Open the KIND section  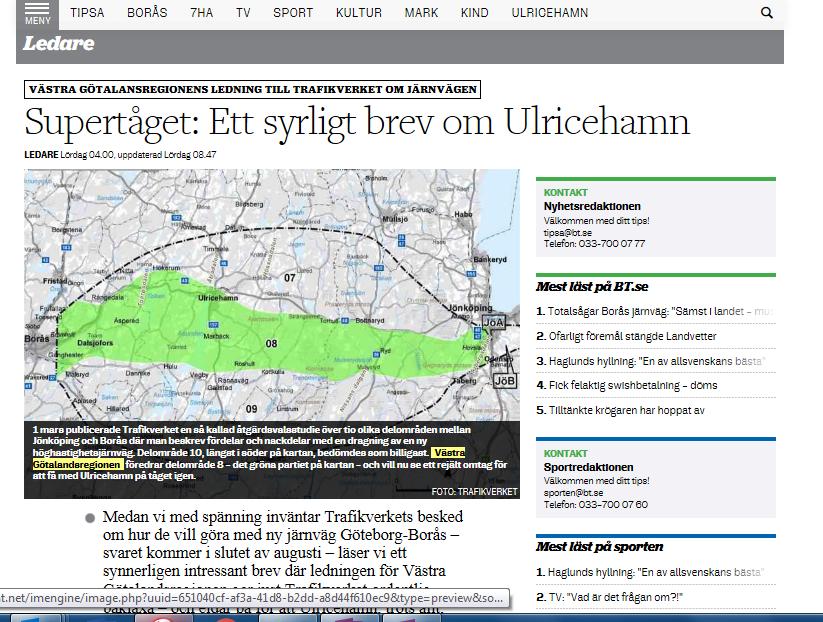(474, 13)
